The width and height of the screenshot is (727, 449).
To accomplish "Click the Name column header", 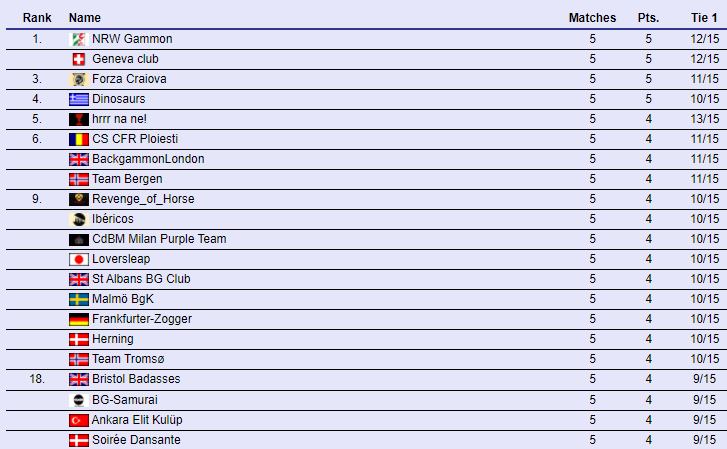I will [x=85, y=18].
